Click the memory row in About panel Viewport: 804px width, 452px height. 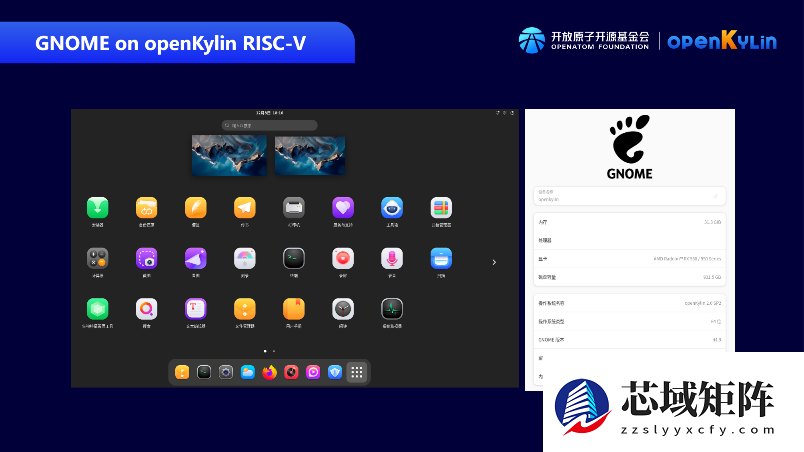(630, 222)
